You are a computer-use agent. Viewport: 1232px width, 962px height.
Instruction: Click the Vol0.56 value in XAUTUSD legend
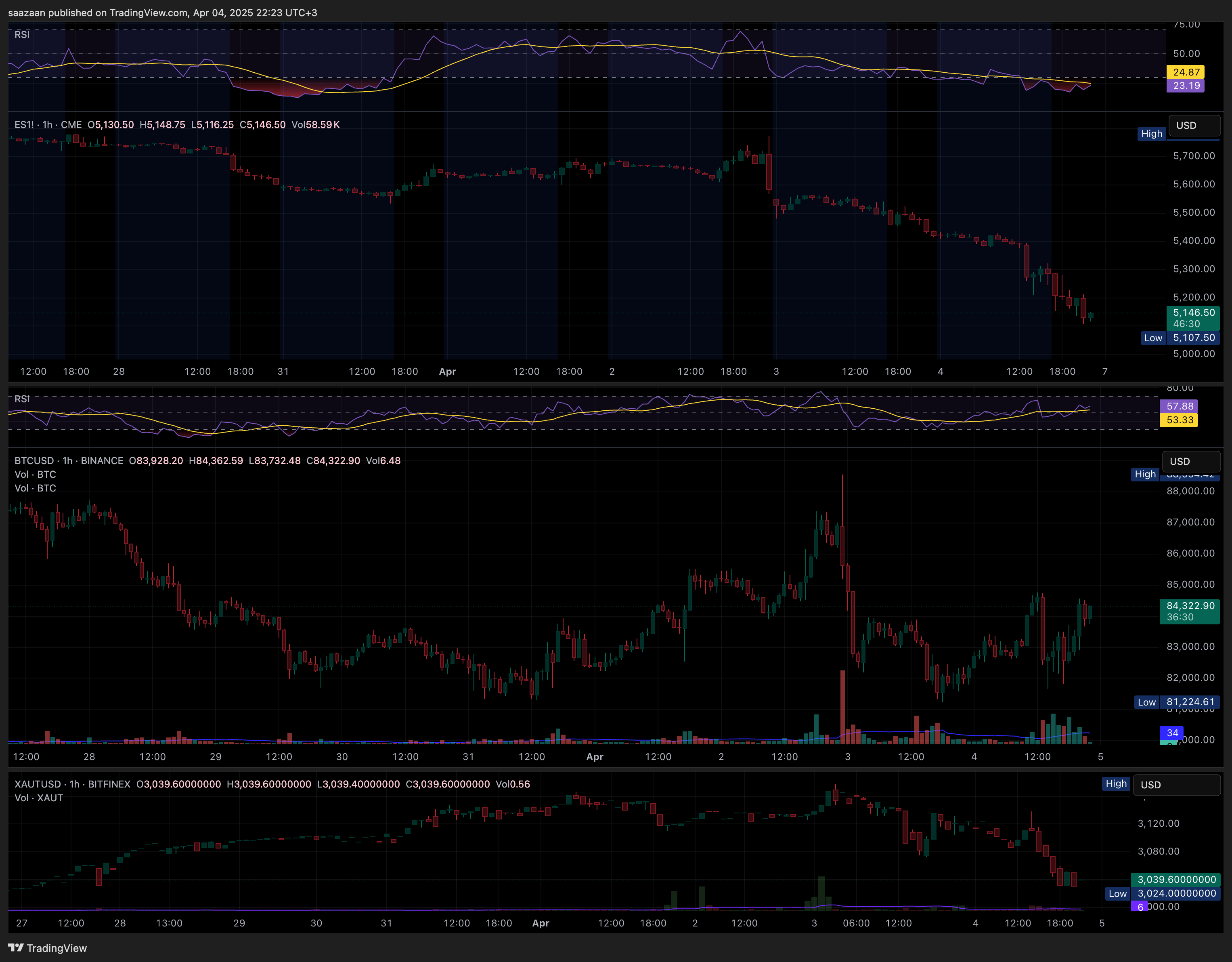click(513, 784)
